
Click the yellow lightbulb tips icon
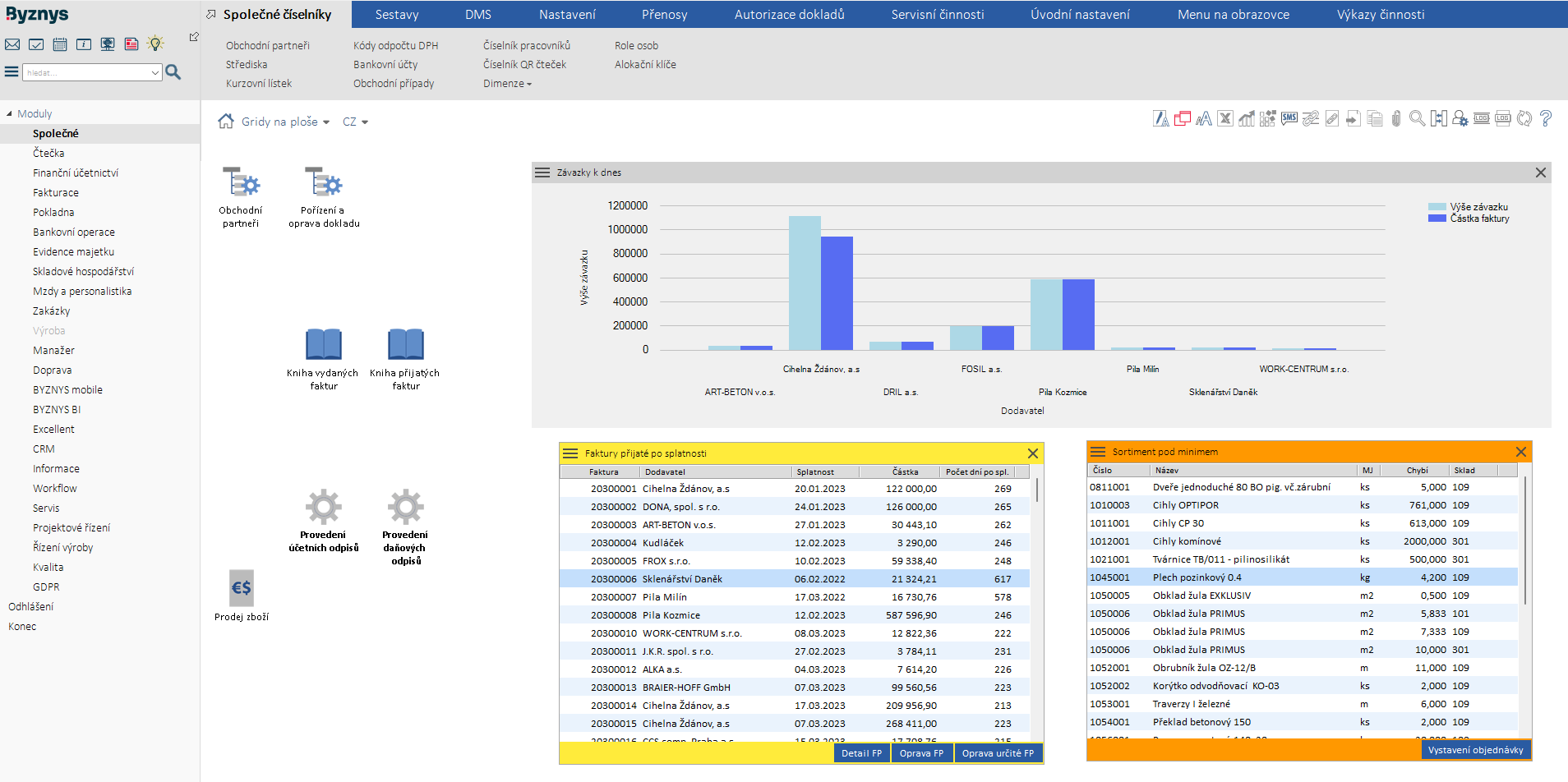[x=155, y=44]
